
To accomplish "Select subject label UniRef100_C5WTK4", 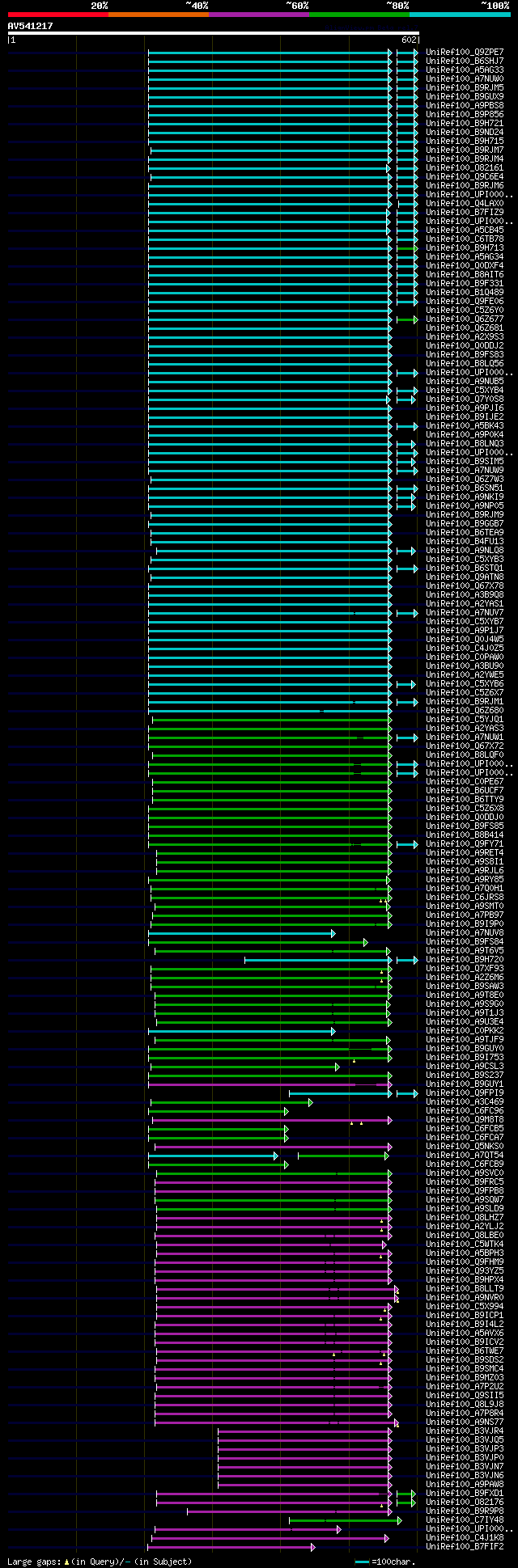I will coord(465,1244).
